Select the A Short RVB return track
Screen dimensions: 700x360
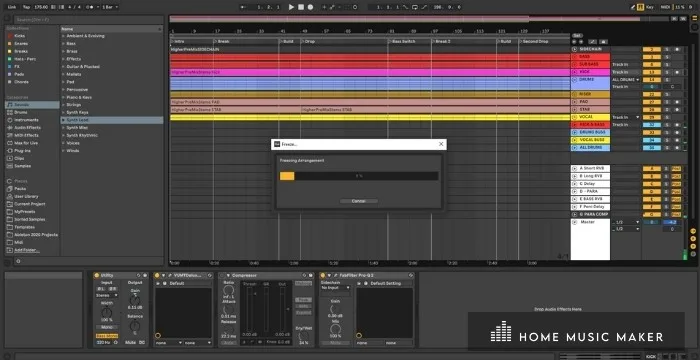(x=591, y=168)
